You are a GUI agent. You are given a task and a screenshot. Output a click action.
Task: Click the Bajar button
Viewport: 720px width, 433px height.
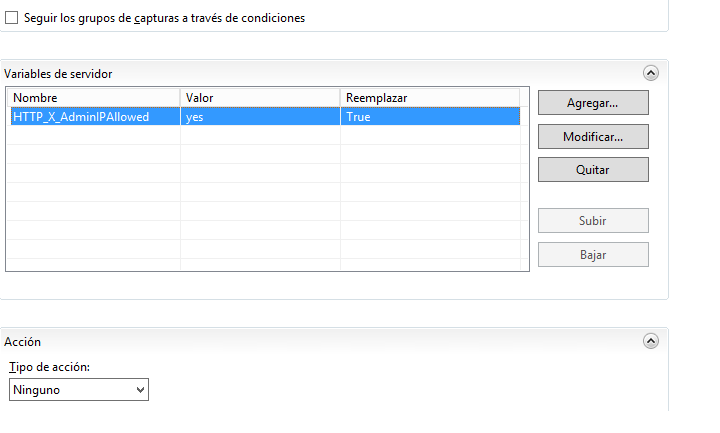tap(593, 255)
